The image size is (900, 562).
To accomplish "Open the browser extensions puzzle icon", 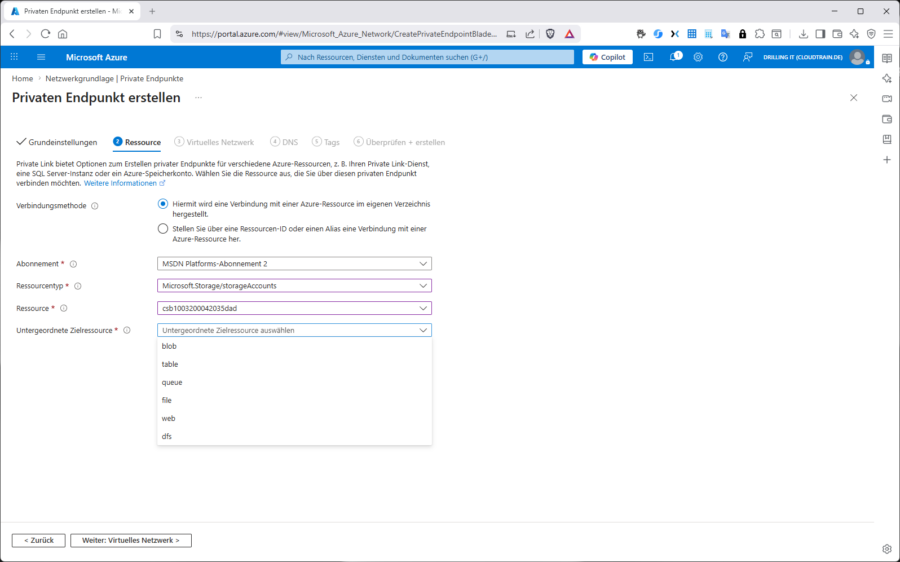I will pyautogui.click(x=759, y=34).
